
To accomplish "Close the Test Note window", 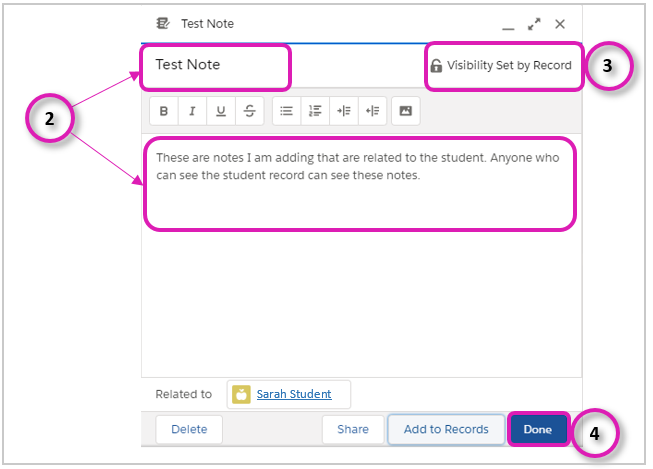I will [560, 24].
